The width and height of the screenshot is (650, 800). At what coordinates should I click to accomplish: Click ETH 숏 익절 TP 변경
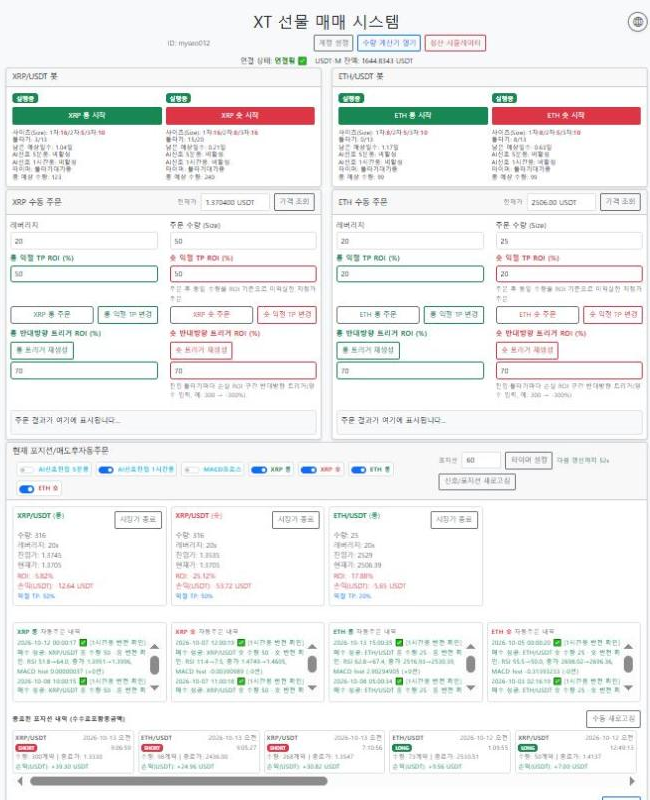[x=613, y=315]
